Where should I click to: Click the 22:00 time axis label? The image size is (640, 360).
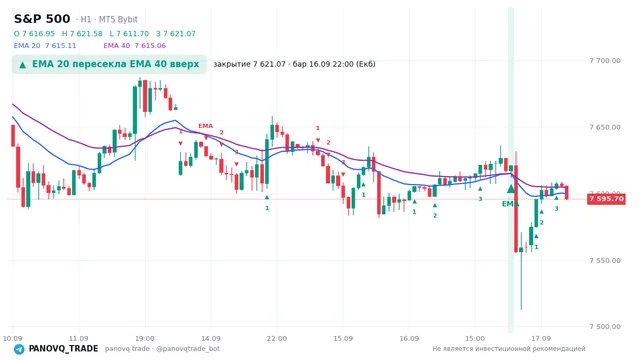[277, 338]
